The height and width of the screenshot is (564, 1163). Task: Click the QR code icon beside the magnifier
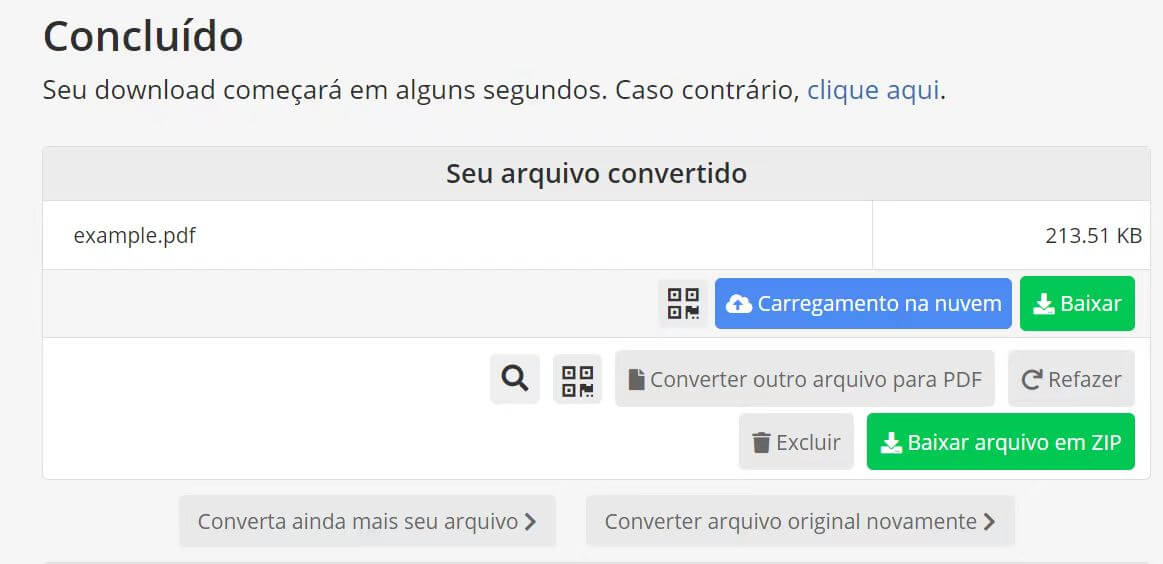click(x=578, y=379)
